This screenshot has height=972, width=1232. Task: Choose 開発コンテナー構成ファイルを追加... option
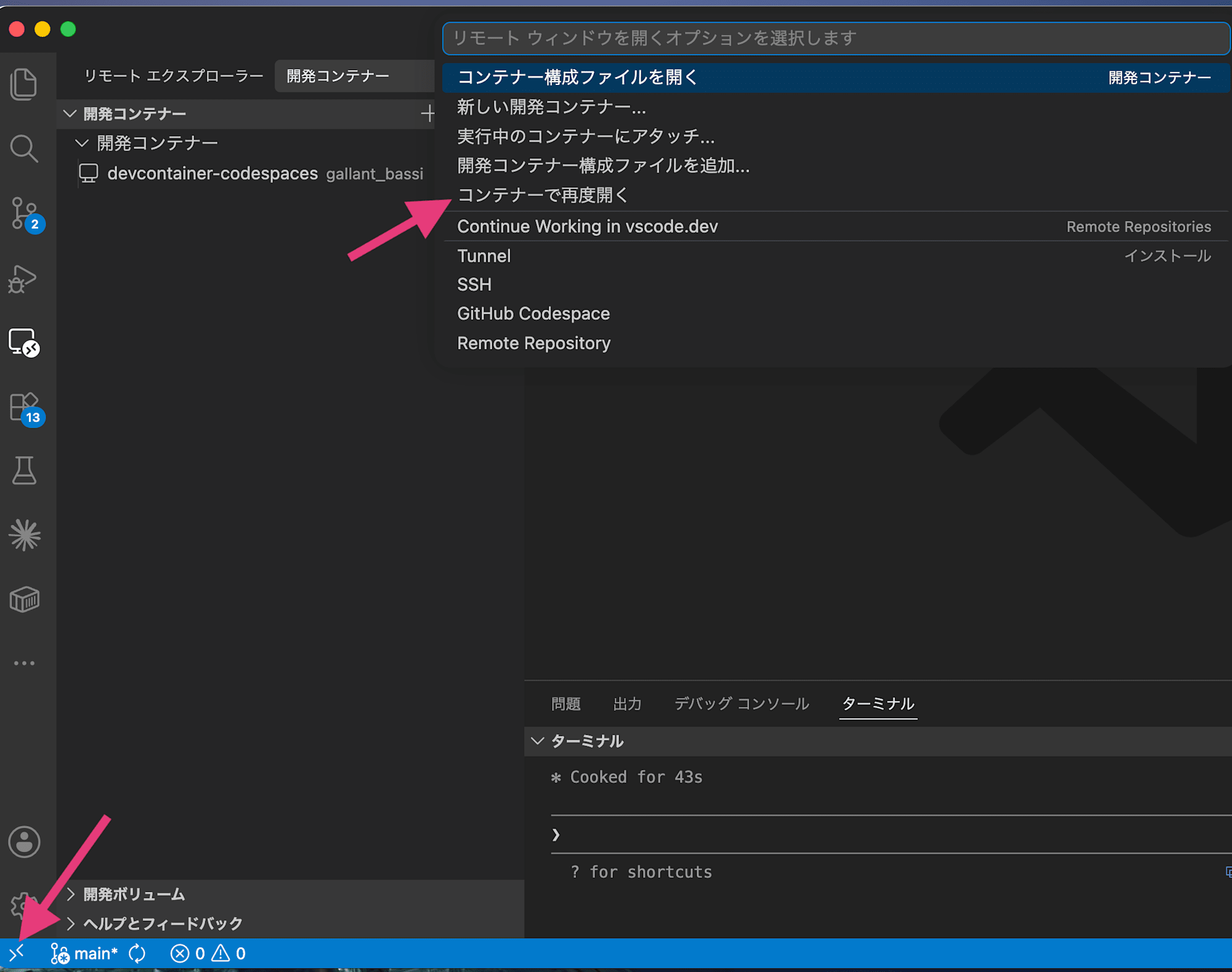[836, 166]
